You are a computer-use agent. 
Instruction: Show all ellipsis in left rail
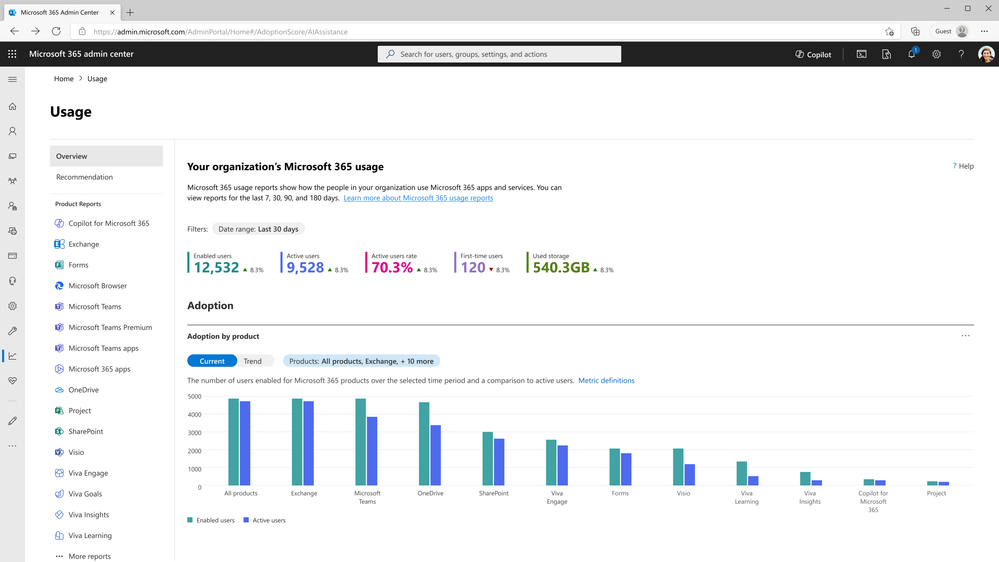[x=12, y=446]
